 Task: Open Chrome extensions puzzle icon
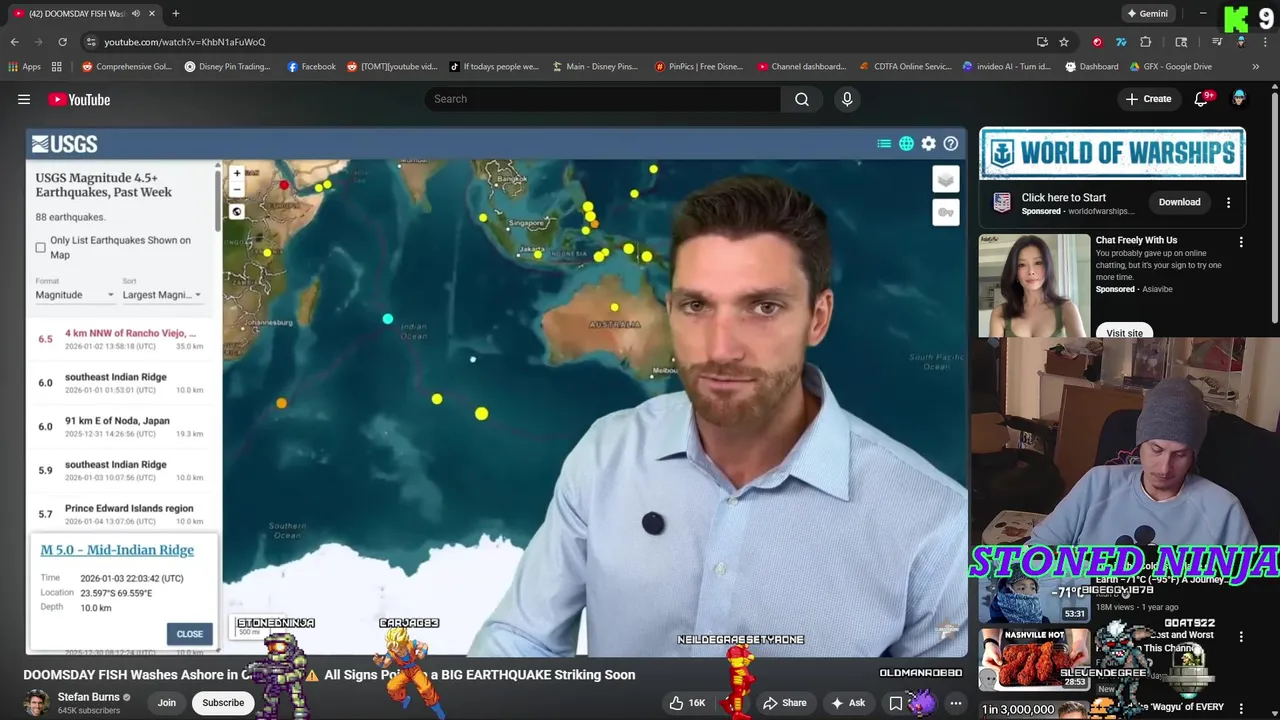1146,42
